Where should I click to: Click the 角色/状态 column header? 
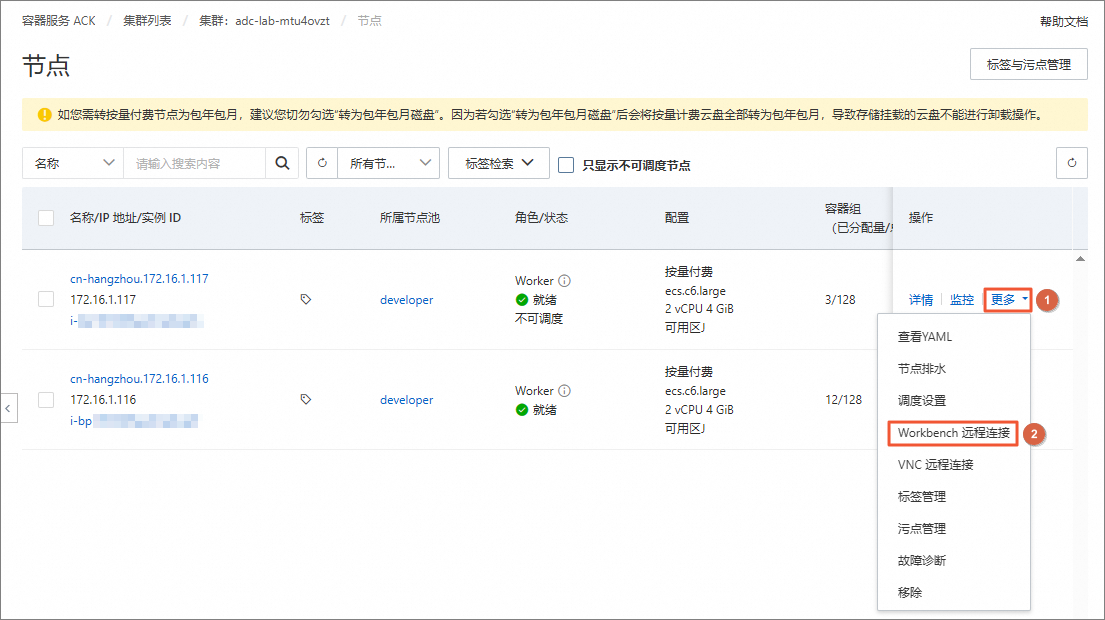541,218
